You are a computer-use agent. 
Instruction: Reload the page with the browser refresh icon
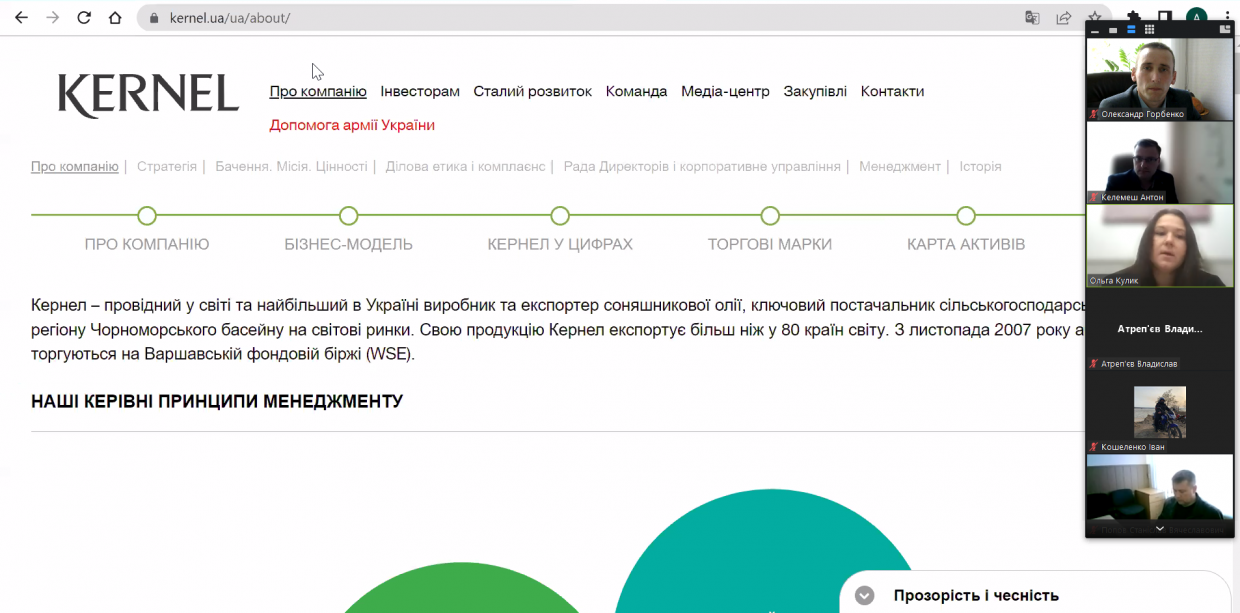84,17
